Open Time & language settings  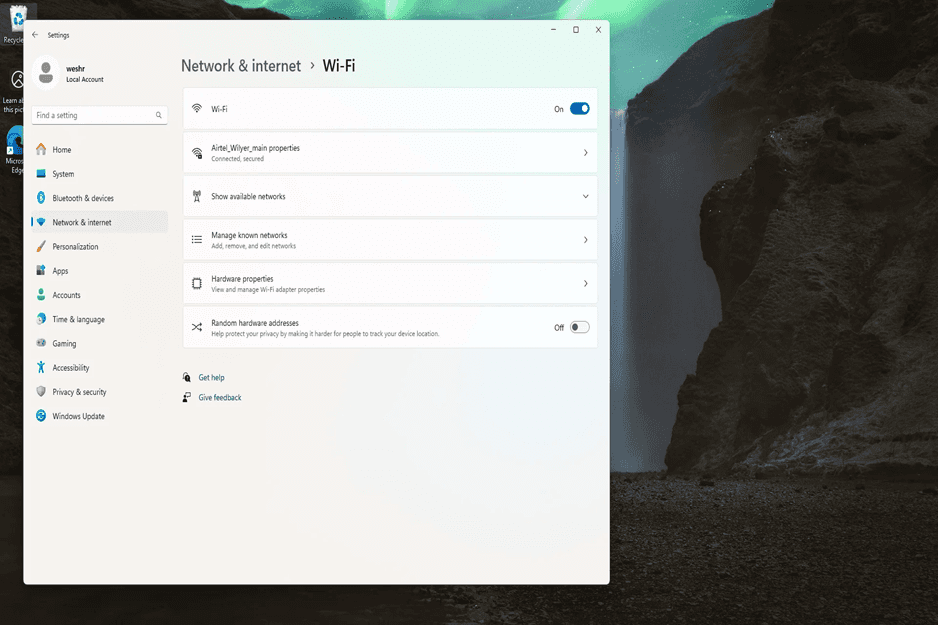(99, 319)
